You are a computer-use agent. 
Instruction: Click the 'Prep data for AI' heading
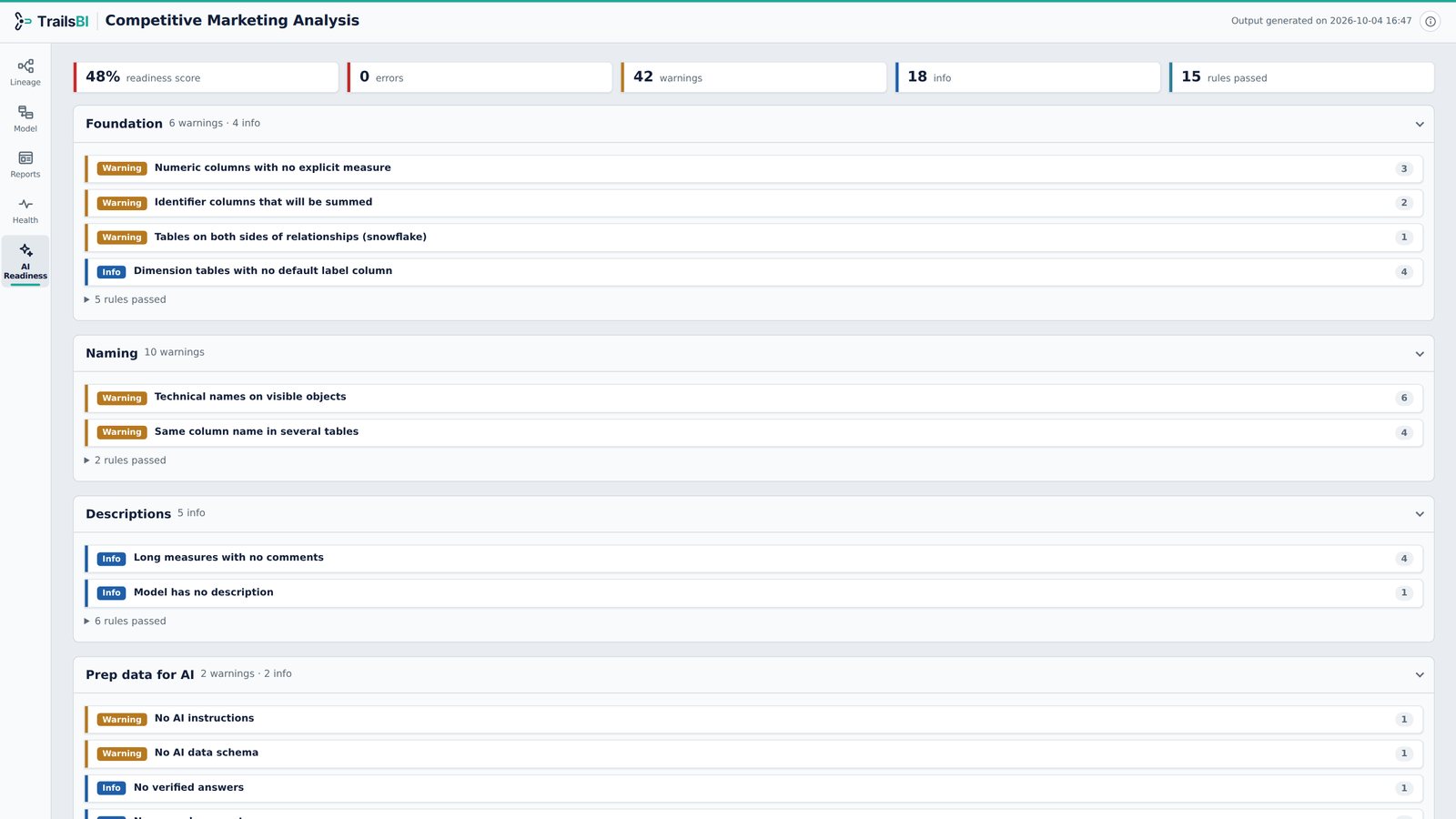[x=140, y=675]
